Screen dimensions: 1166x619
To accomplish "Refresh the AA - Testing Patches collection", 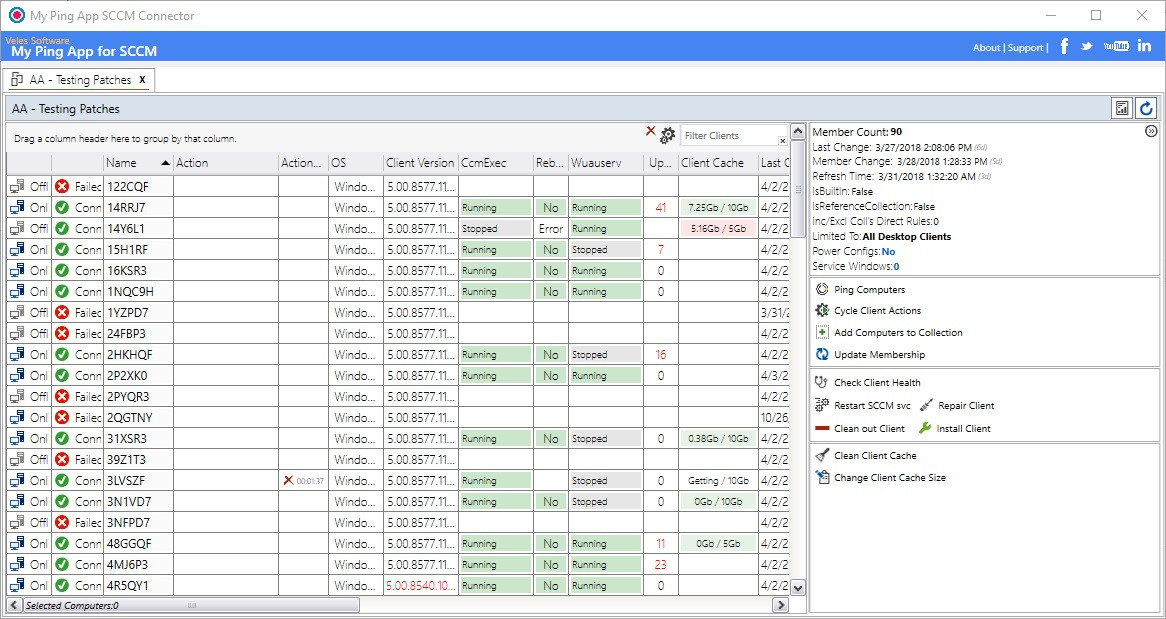I will 1147,109.
